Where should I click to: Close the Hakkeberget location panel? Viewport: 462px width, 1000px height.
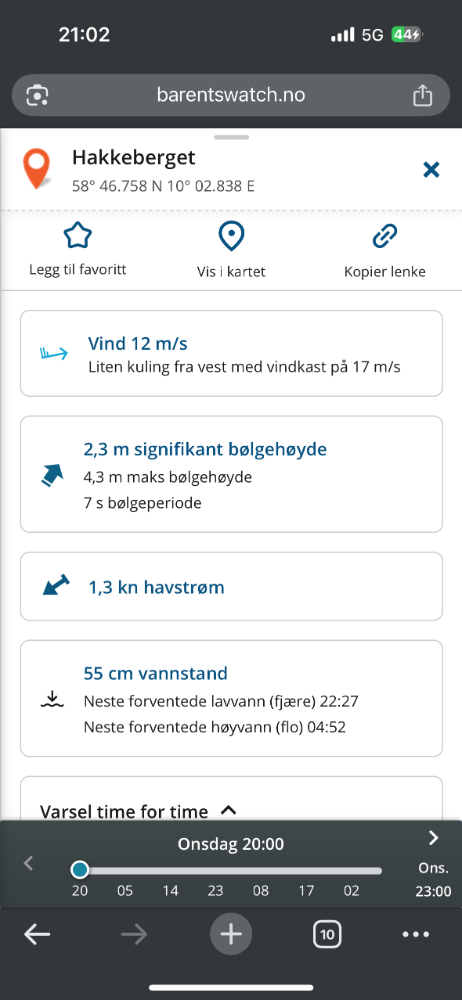click(432, 170)
